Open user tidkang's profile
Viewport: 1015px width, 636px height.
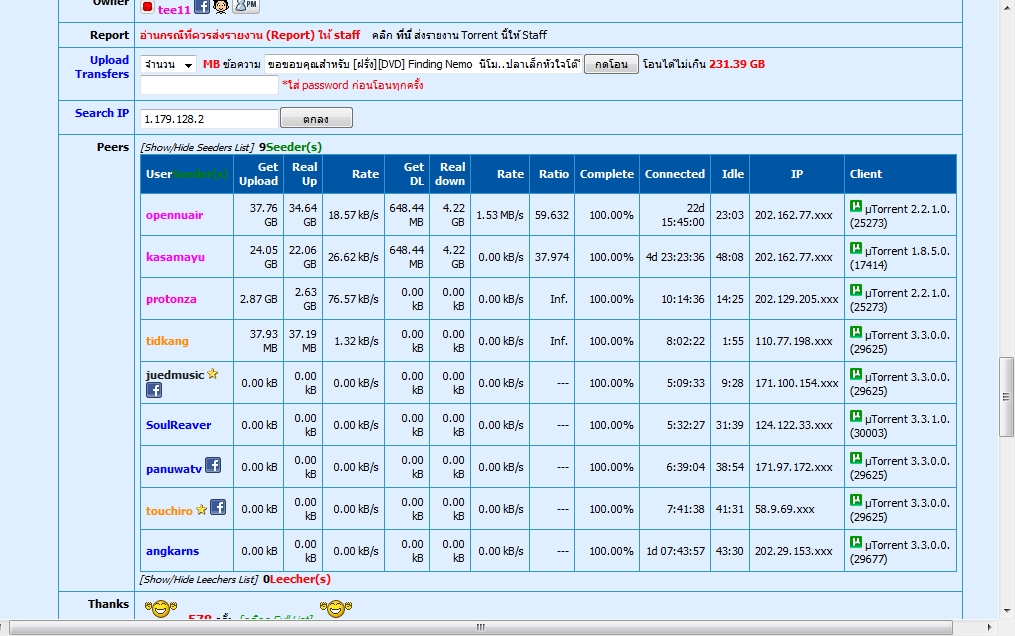click(x=167, y=341)
